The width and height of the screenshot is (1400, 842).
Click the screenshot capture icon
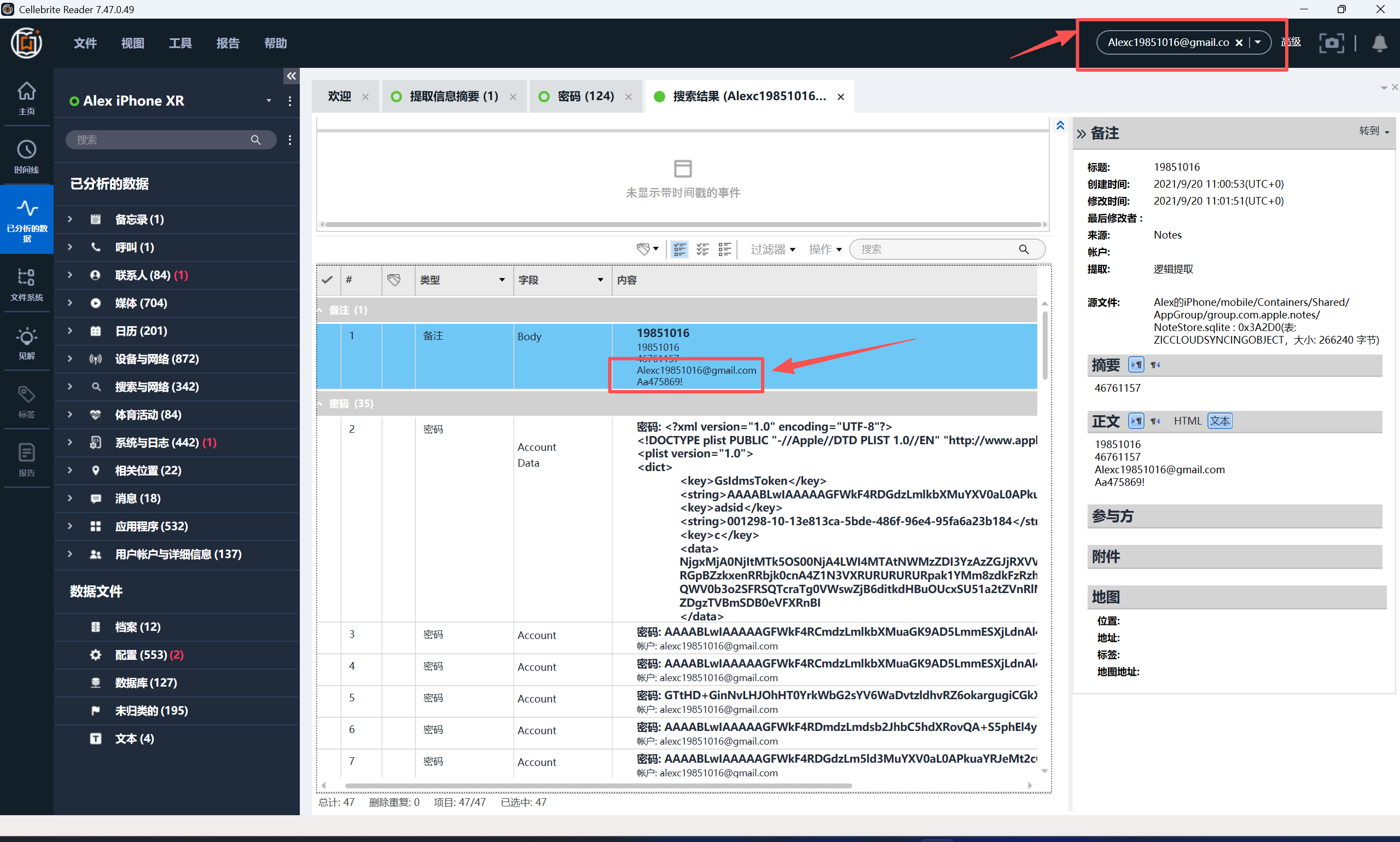tap(1331, 43)
